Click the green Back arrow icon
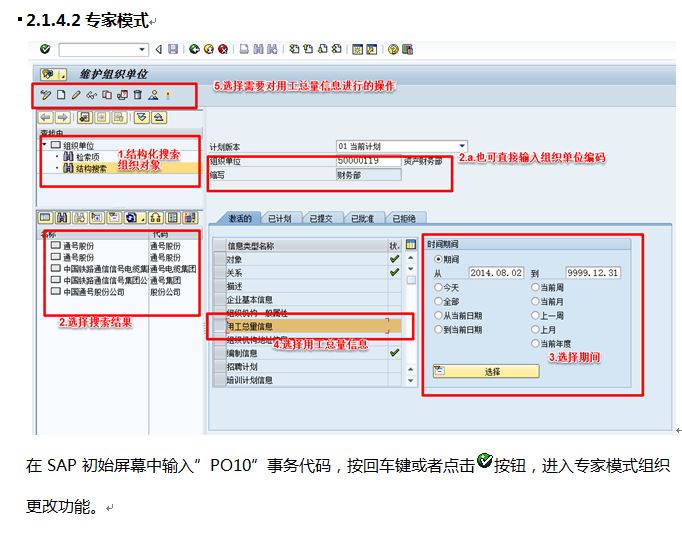Viewport: 682px width, 538px height. coord(194,49)
